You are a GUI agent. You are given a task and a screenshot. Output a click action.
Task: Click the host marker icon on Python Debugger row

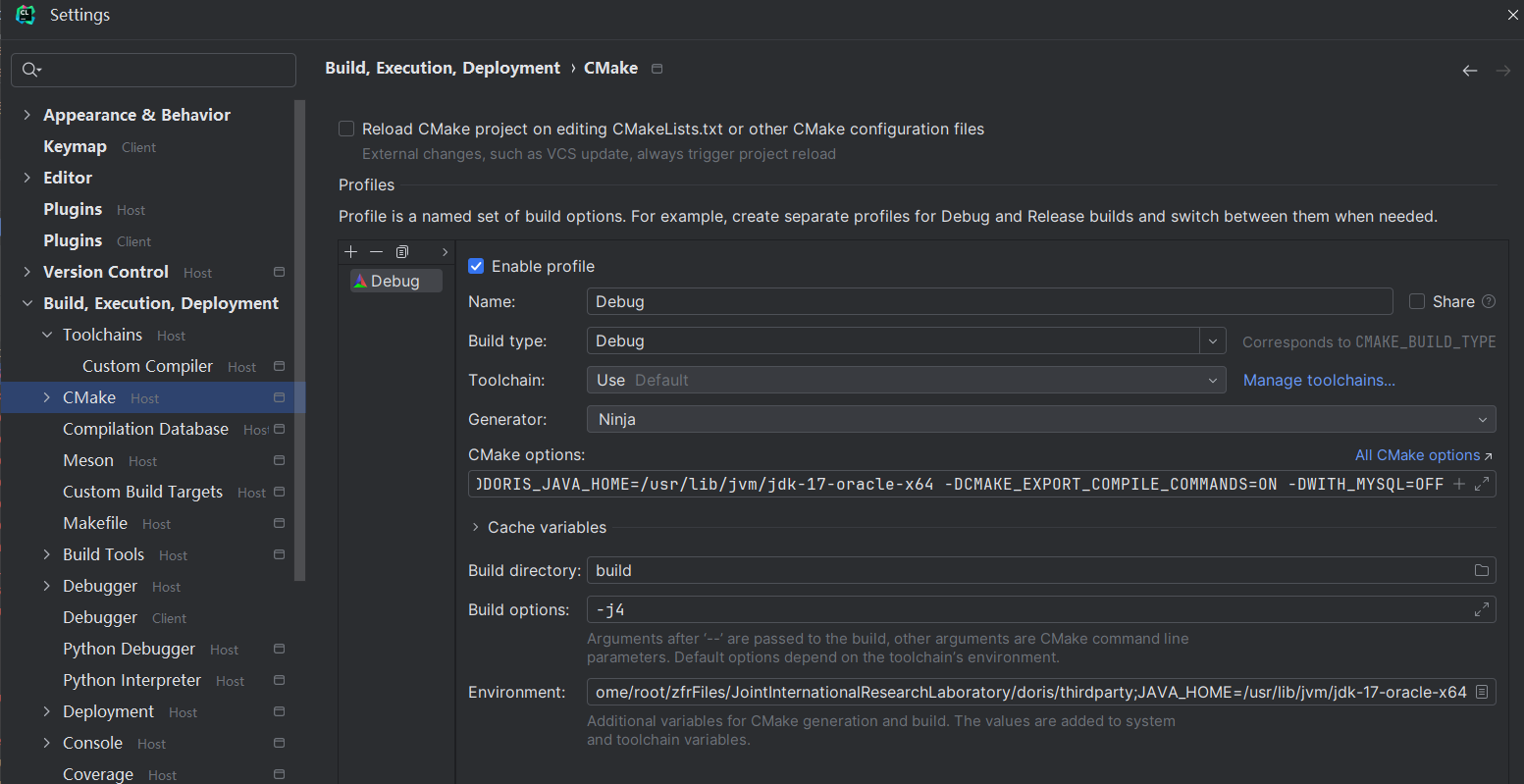click(x=279, y=649)
